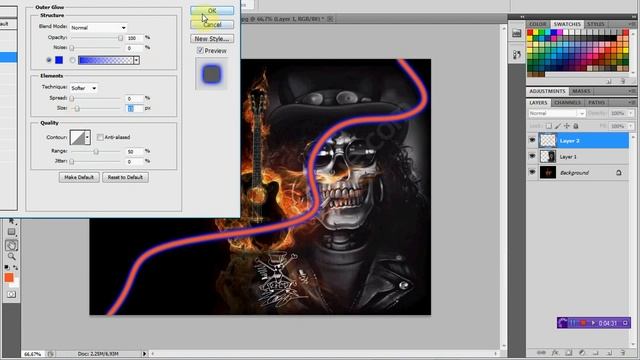Click the Size value field
Viewport: 640px width, 360px height.
coord(134,109)
